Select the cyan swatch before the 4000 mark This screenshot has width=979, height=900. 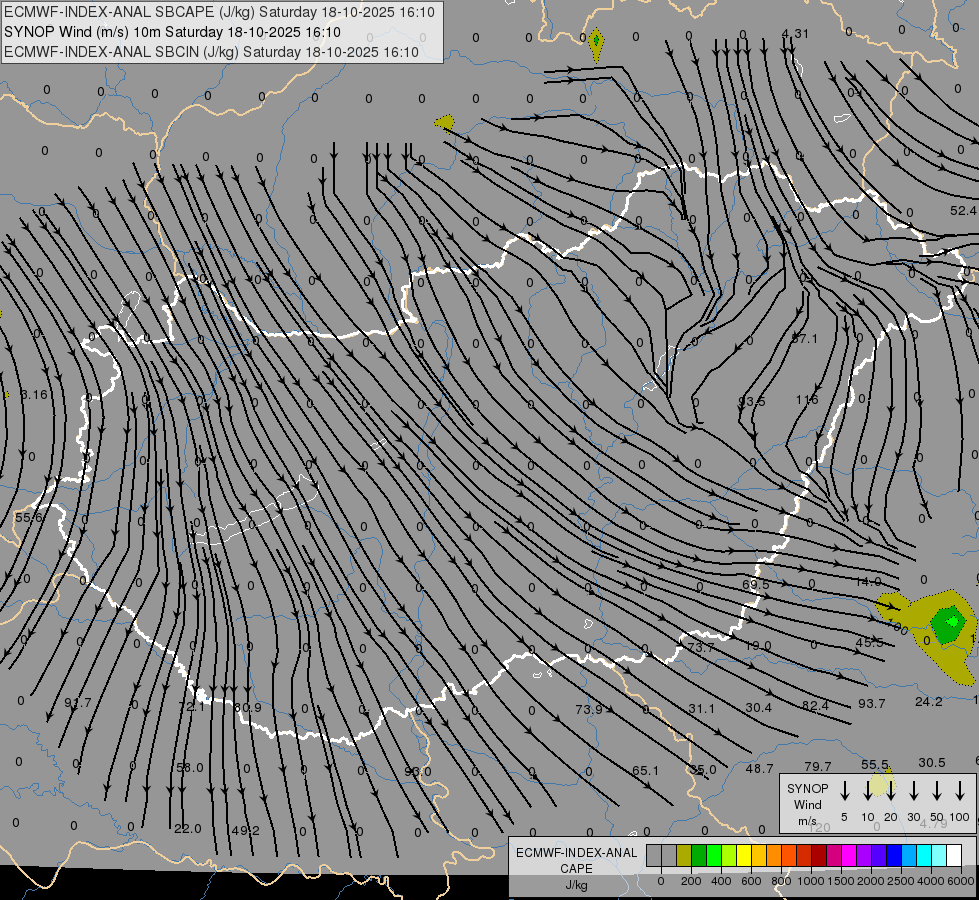(923, 855)
